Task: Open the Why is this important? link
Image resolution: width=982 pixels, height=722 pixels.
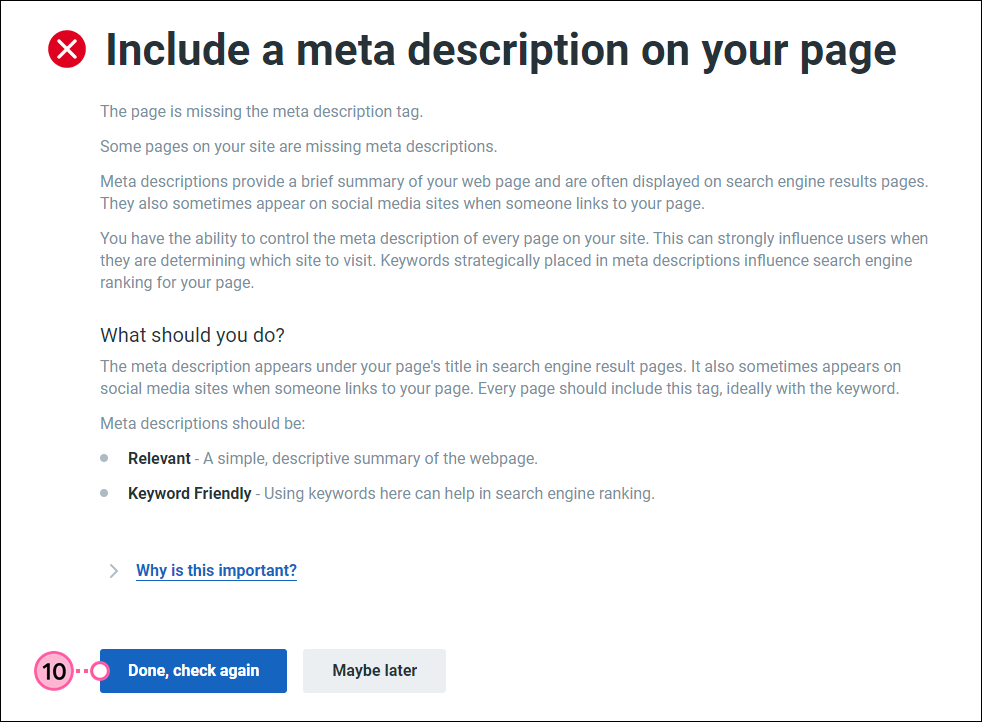Action: 216,570
